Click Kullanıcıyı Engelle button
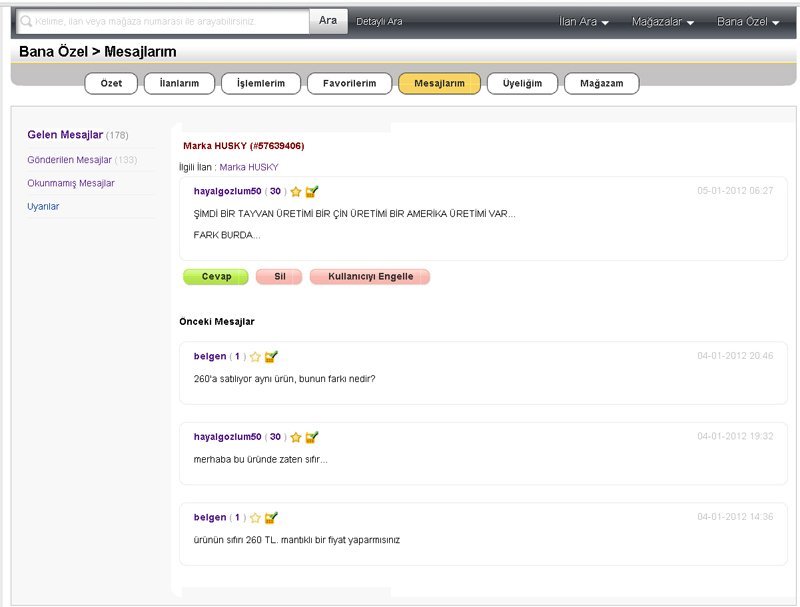This screenshot has width=800, height=607. coord(370,277)
